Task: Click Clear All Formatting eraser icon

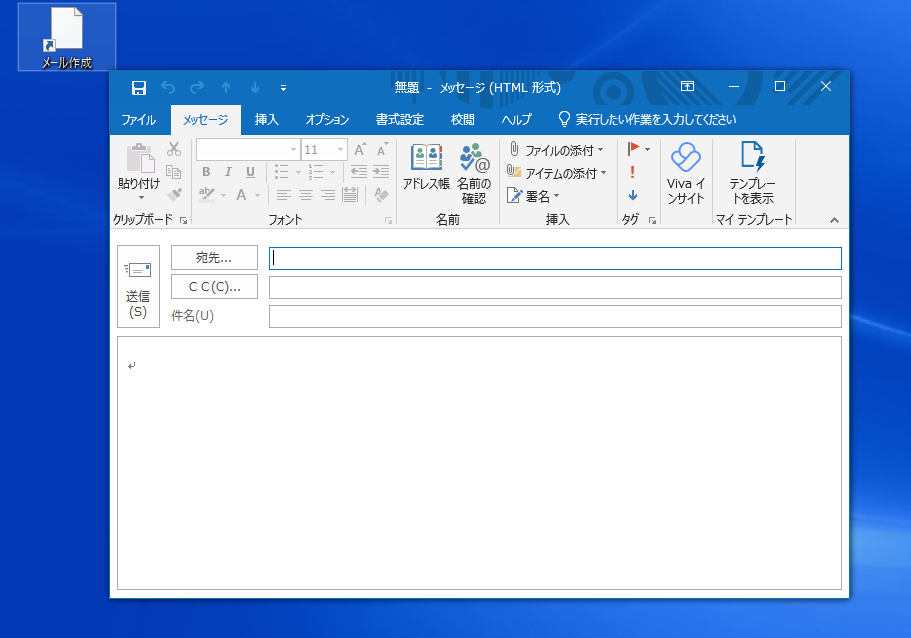Action: 381,195
